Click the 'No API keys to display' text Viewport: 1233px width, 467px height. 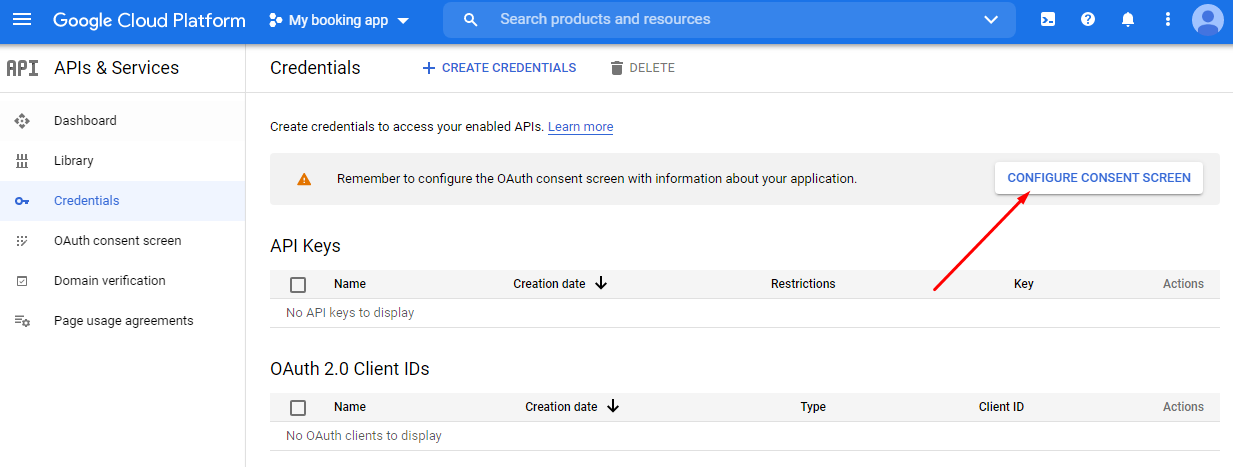pos(350,313)
